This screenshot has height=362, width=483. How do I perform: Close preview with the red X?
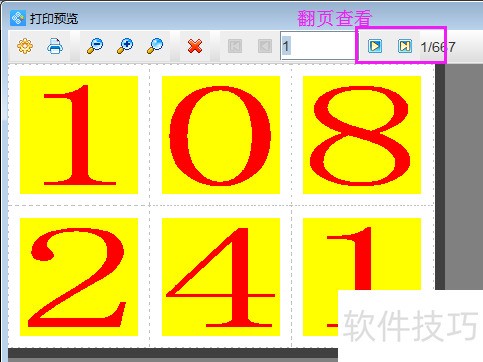pos(195,46)
